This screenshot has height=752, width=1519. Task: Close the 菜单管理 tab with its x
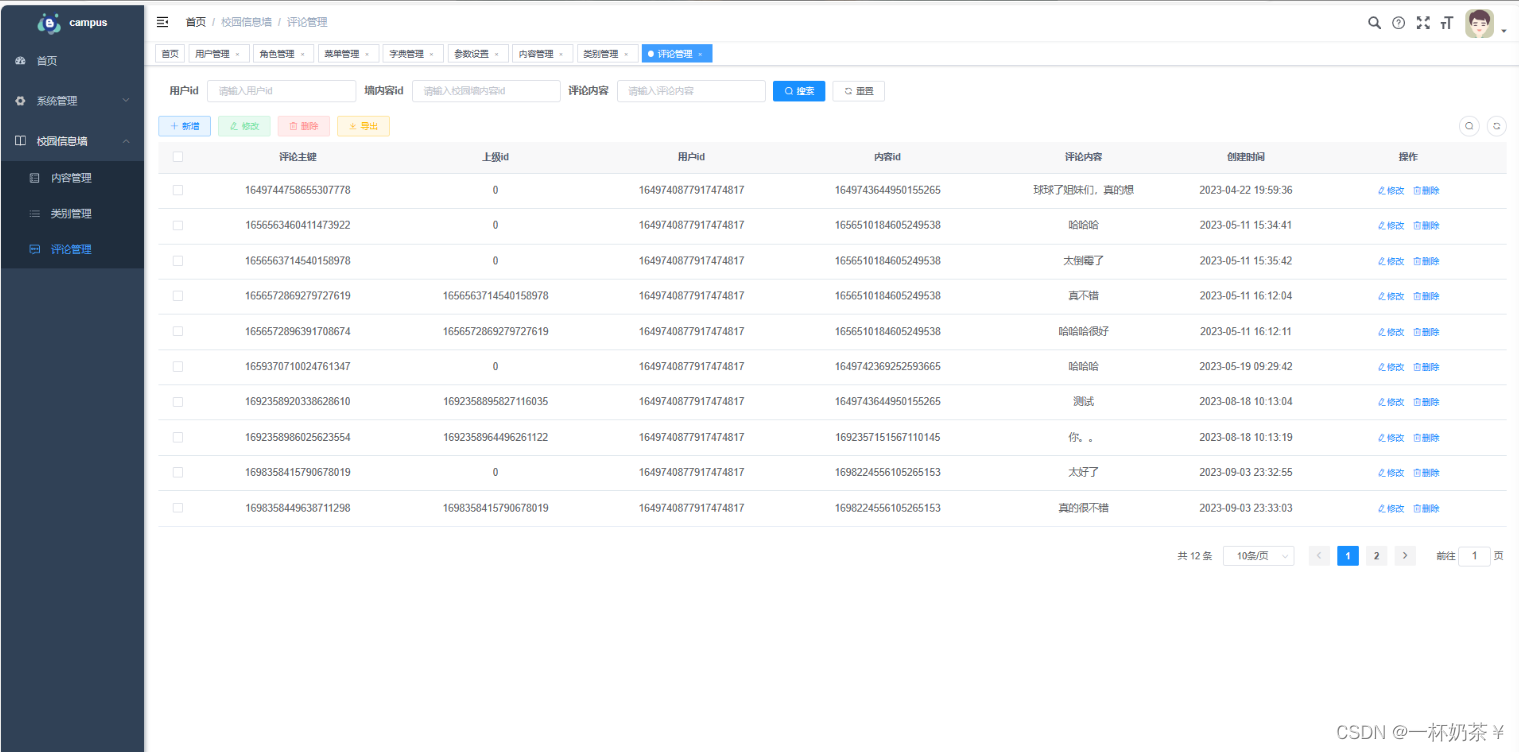click(366, 54)
